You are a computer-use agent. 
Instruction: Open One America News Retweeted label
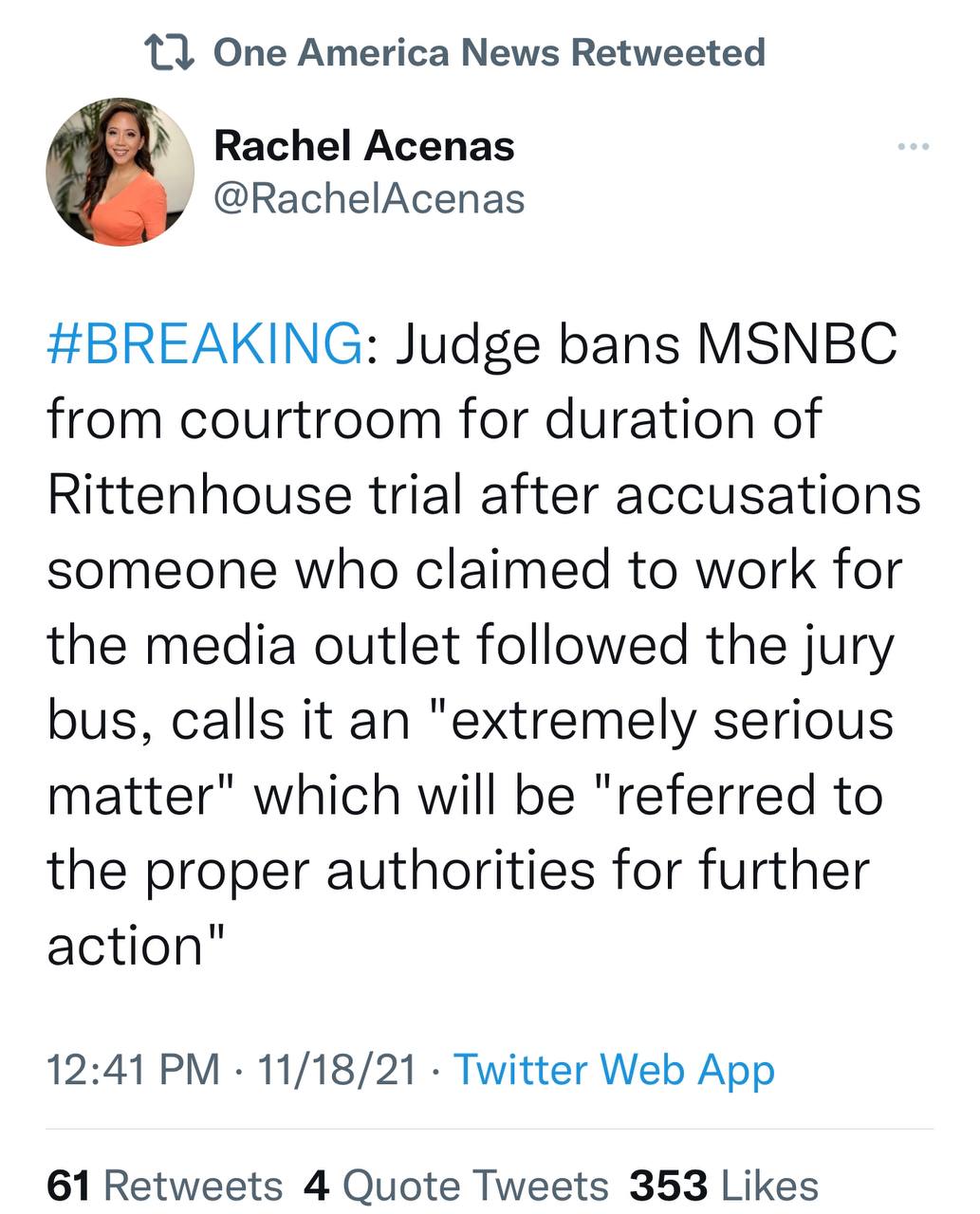(x=489, y=52)
